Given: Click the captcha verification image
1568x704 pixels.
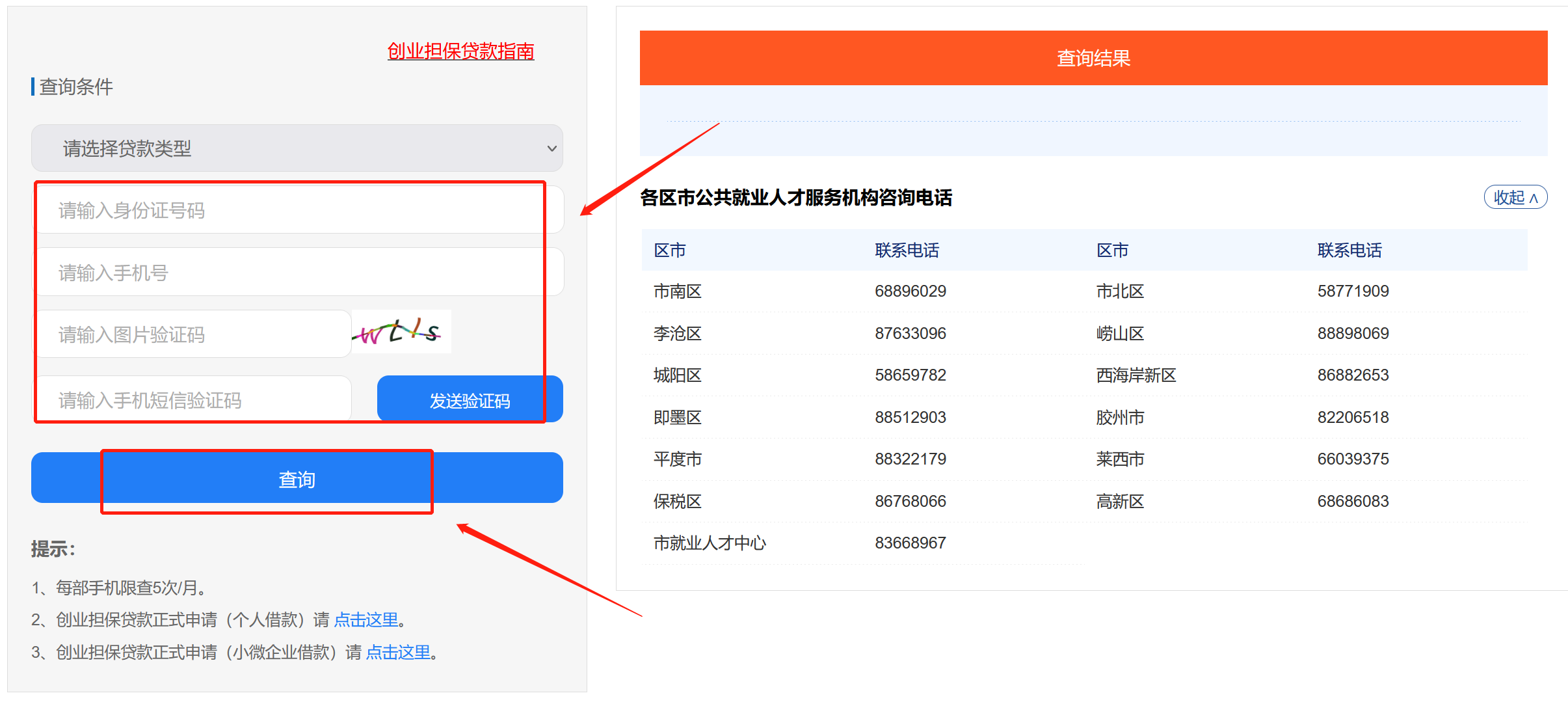Looking at the screenshot, I should pos(401,332).
